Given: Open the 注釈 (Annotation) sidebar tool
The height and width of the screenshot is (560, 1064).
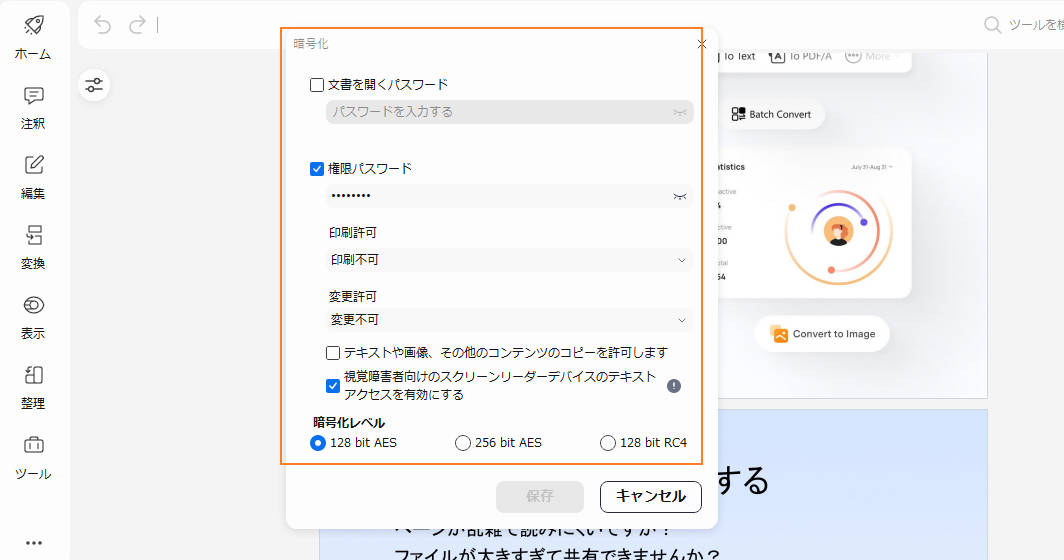Looking at the screenshot, I should pos(33,109).
